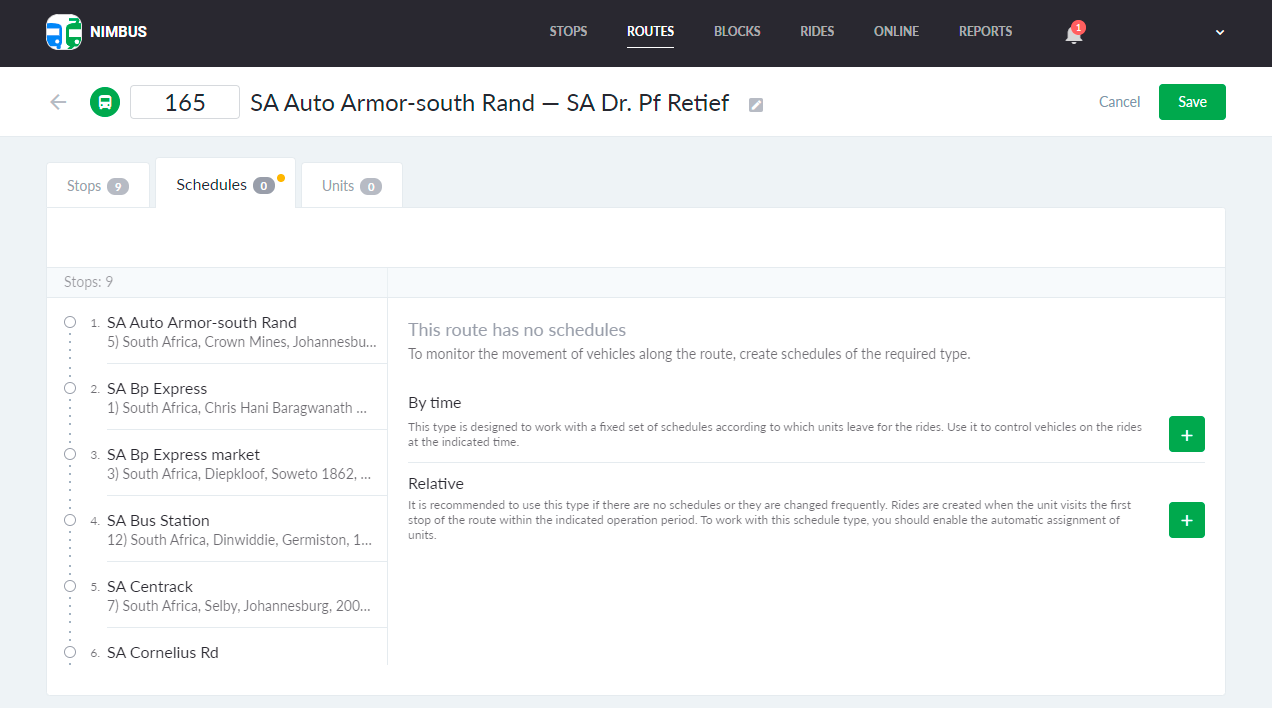Click the green bus transport type icon
Image resolution: width=1272 pixels, height=708 pixels.
tap(105, 102)
